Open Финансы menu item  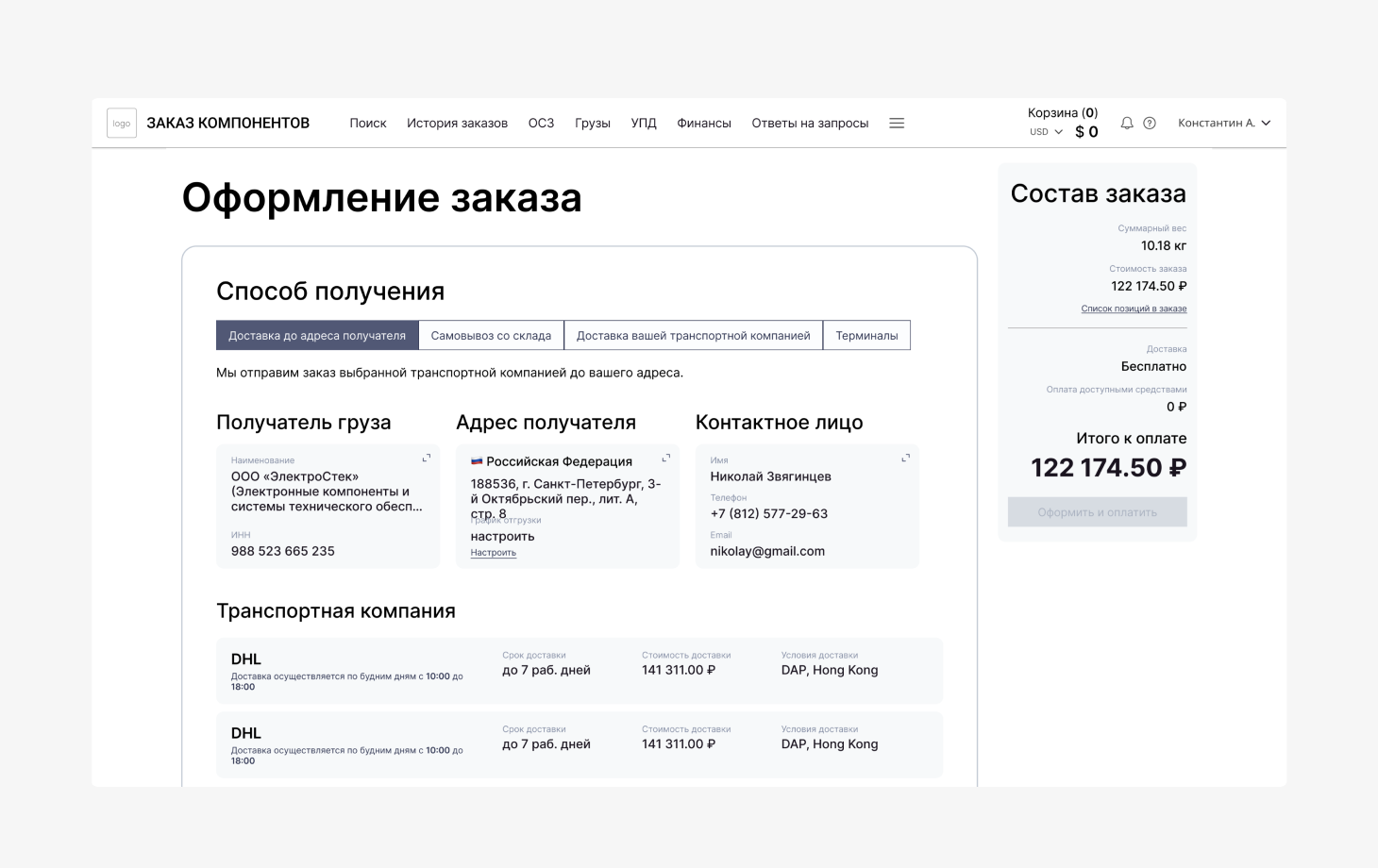(704, 123)
